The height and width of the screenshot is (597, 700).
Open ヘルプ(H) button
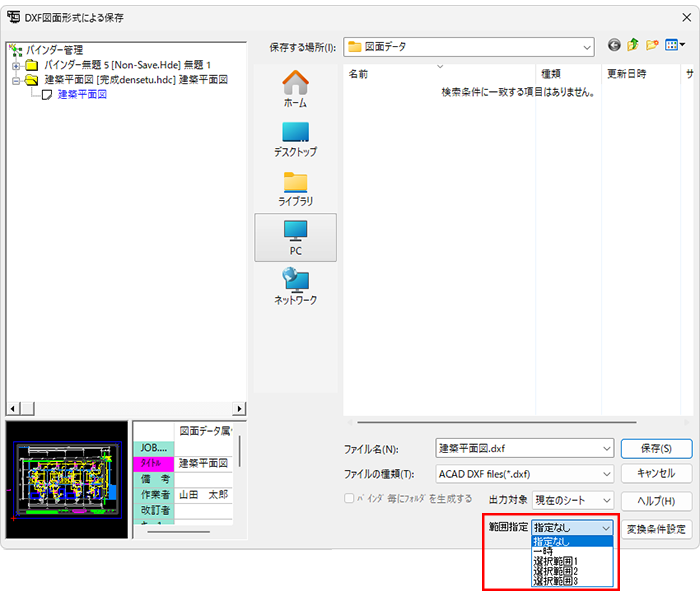[x=656, y=501]
